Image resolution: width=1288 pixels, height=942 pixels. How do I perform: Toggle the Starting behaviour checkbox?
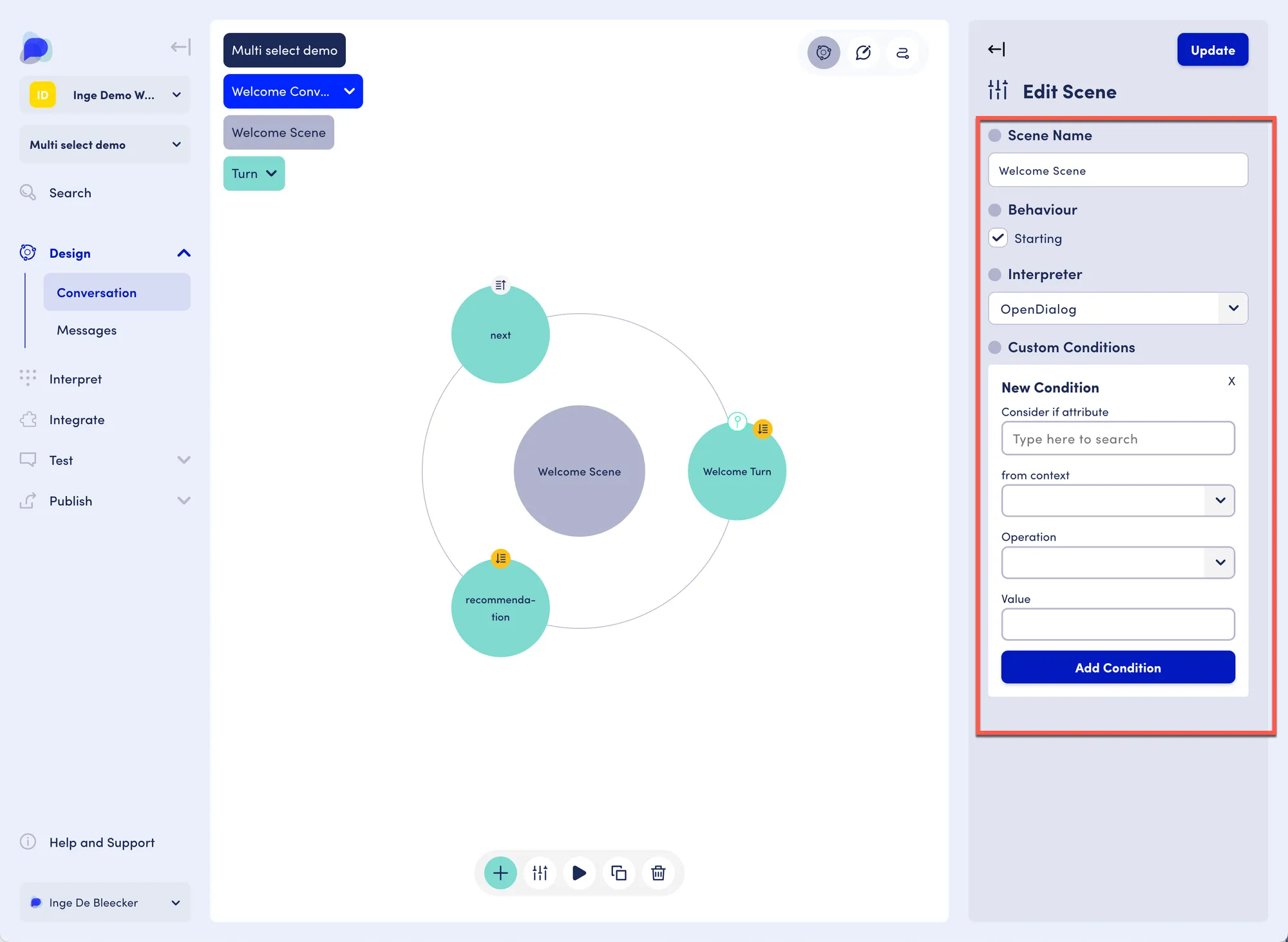point(998,238)
